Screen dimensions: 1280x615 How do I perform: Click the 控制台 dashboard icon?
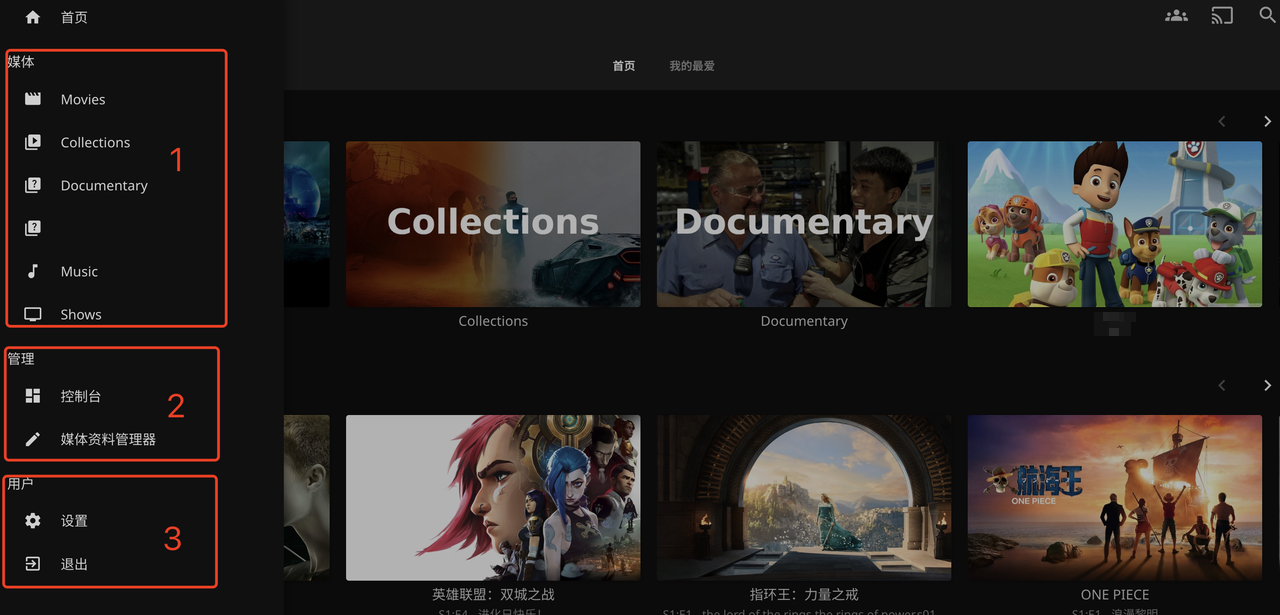33,396
